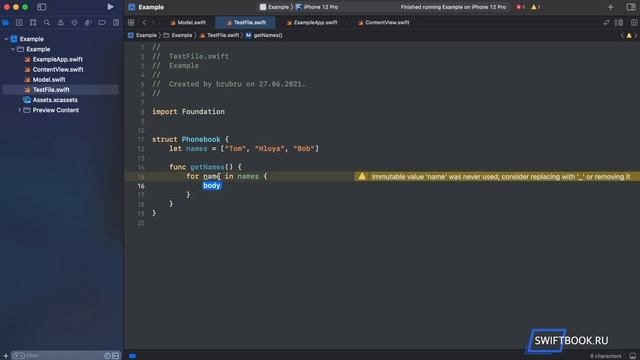Viewport: 640px width, 360px height.
Task: Open the related items grid icon
Action: [131, 22]
